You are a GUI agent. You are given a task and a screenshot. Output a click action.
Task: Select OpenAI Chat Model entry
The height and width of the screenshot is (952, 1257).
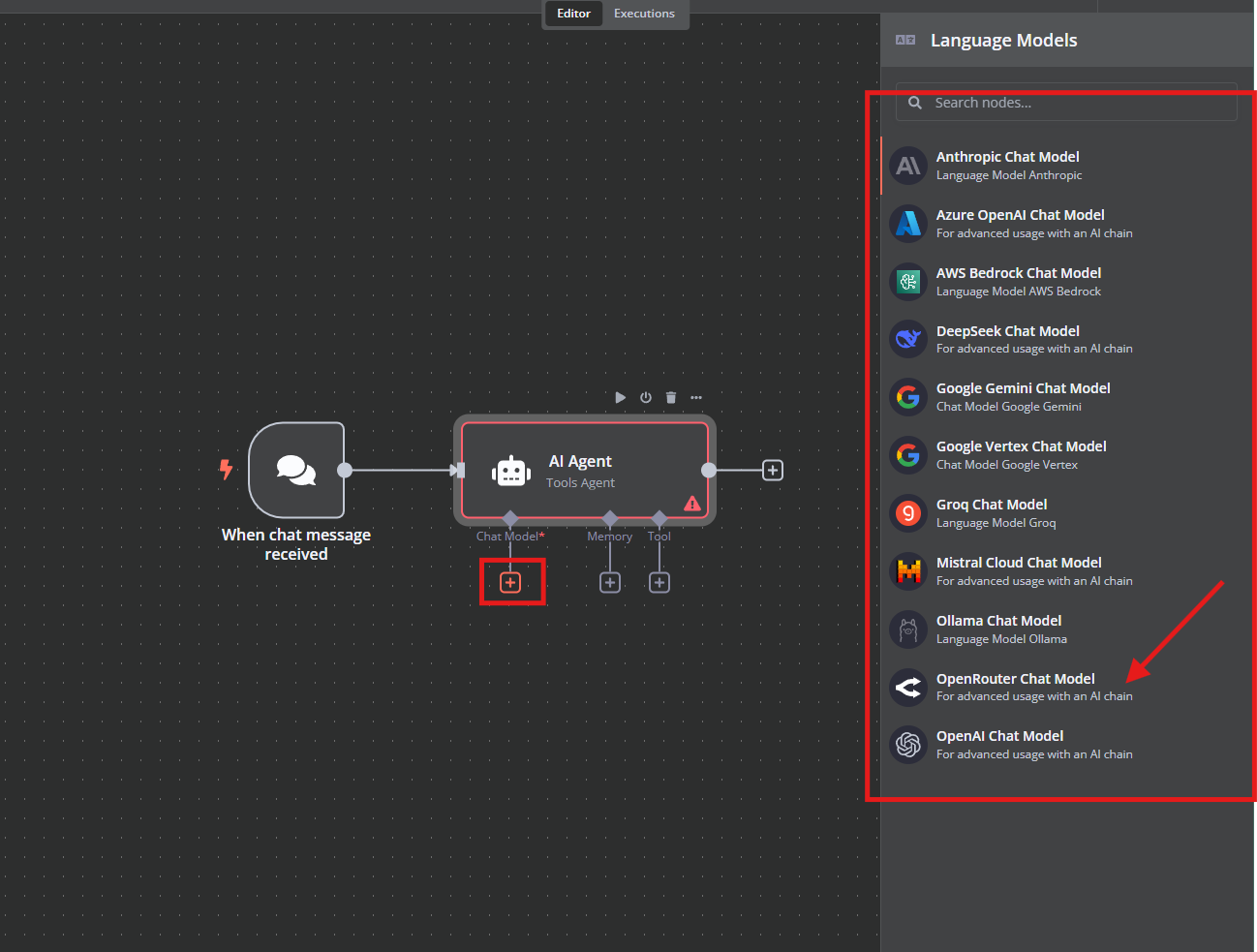(x=1066, y=745)
